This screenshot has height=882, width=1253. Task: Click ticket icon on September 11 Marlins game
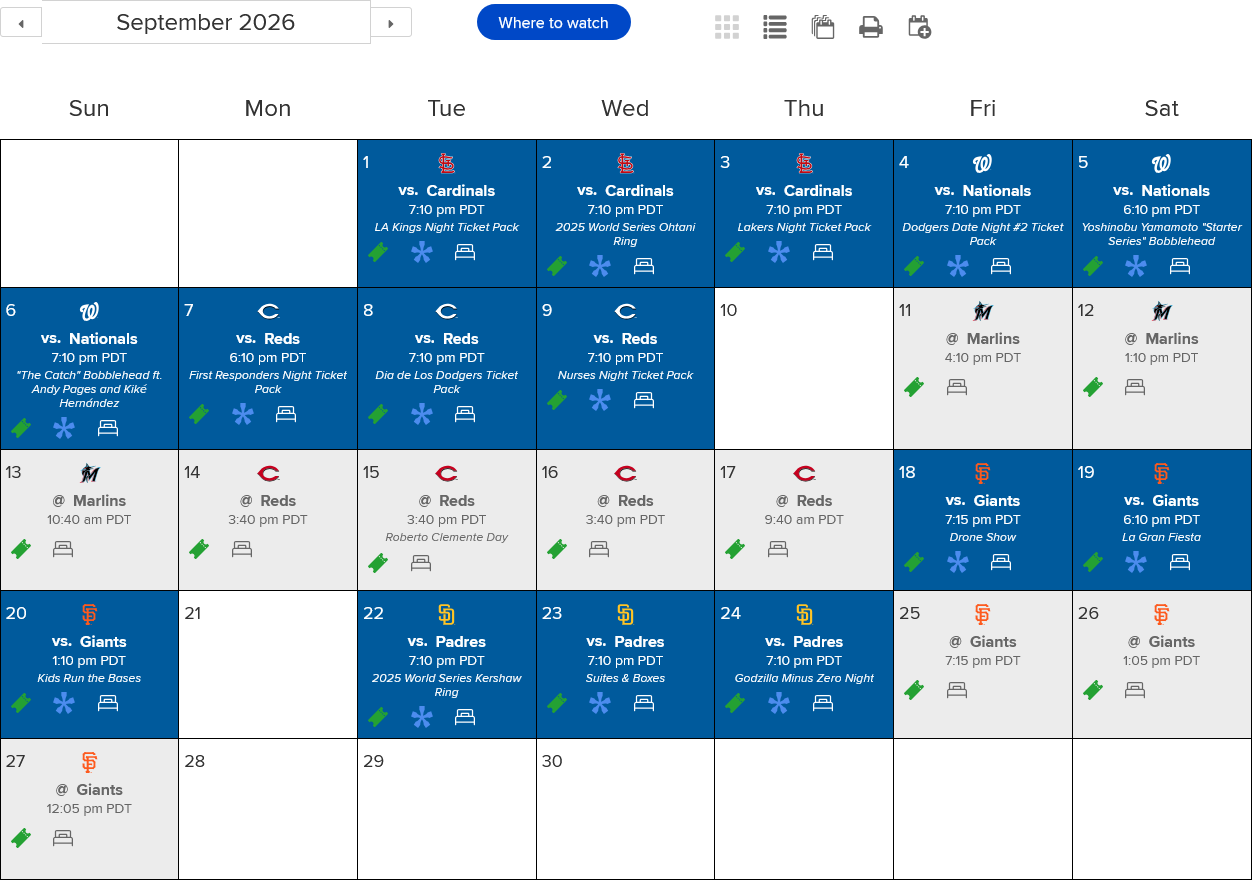(x=914, y=387)
